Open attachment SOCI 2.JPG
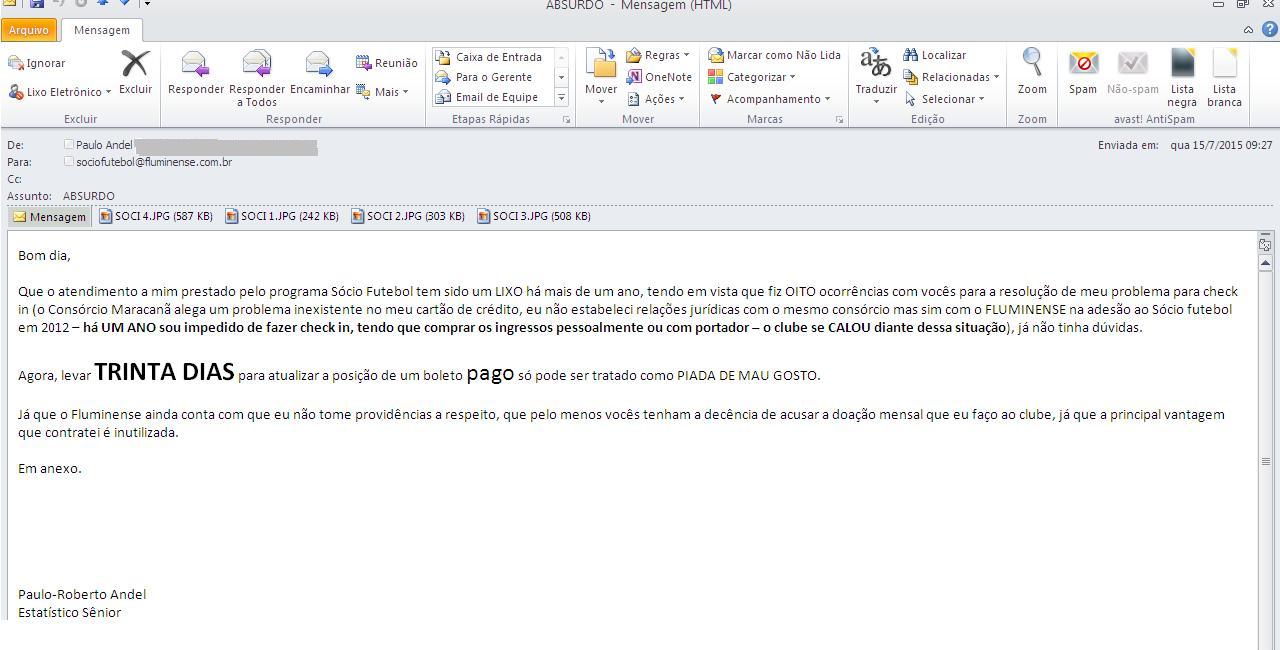Image resolution: width=1280 pixels, height=650 pixels. click(408, 216)
